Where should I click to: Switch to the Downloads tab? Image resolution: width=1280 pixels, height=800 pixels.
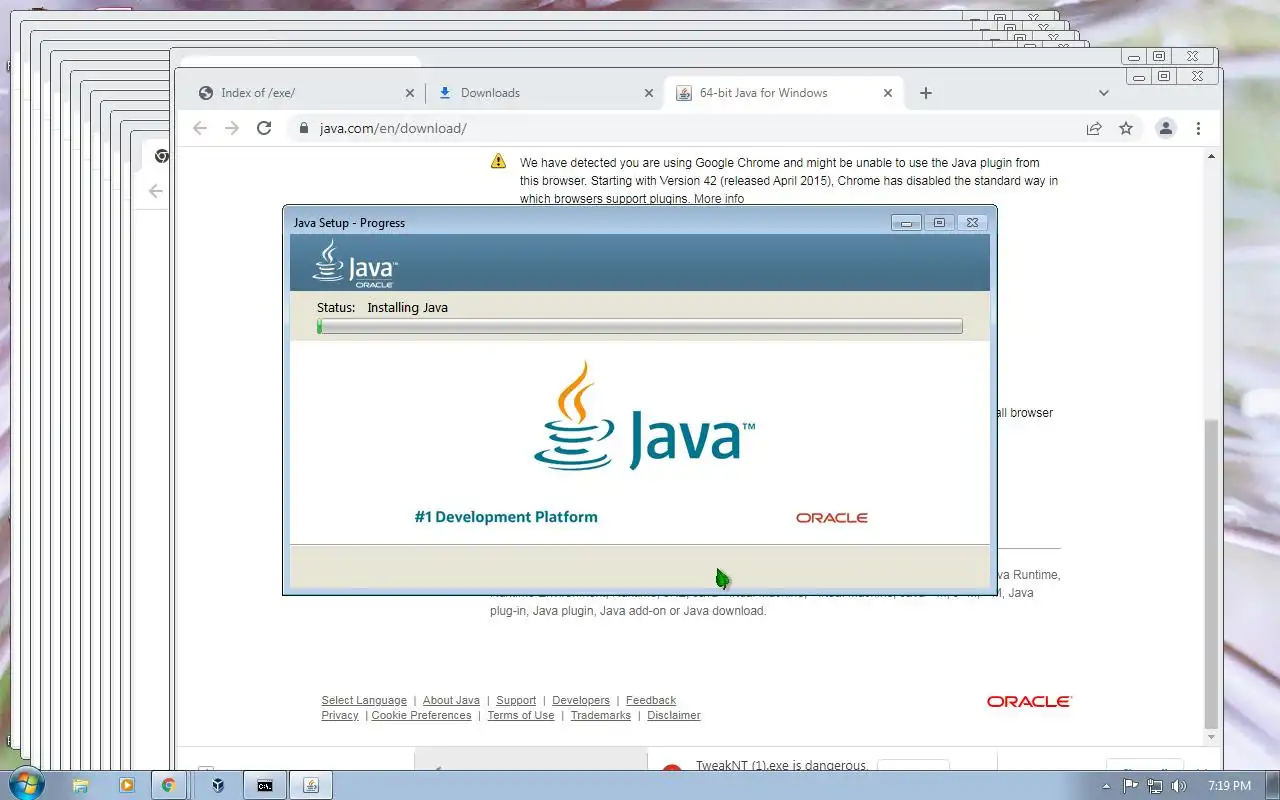pyautogui.click(x=545, y=93)
